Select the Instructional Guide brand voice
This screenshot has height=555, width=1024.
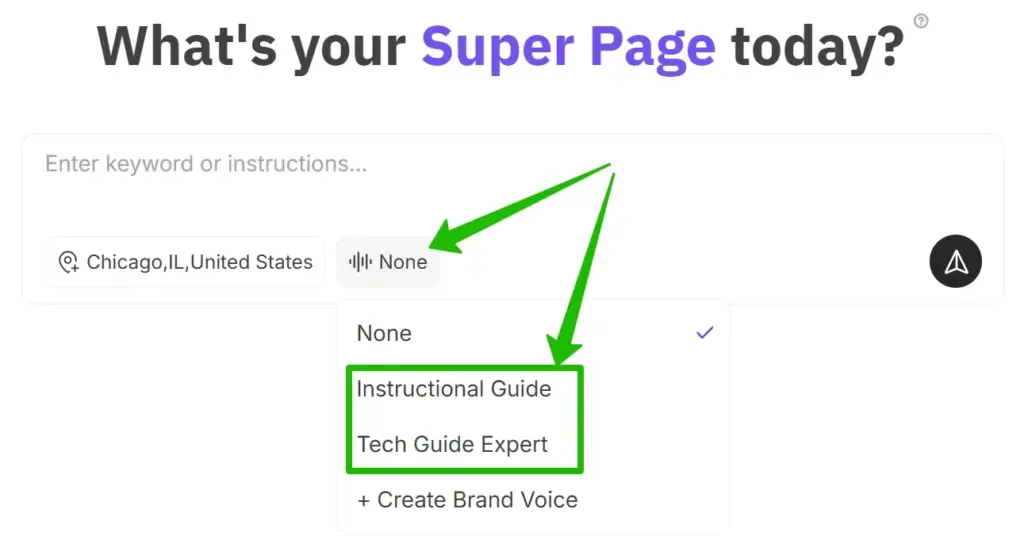[x=454, y=389]
